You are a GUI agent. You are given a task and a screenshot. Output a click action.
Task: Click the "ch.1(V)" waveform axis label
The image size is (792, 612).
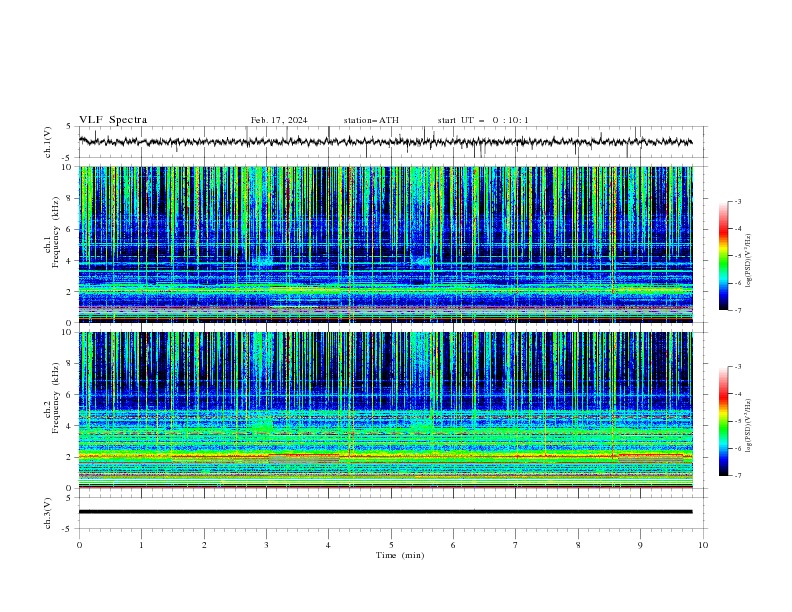pyautogui.click(x=48, y=142)
